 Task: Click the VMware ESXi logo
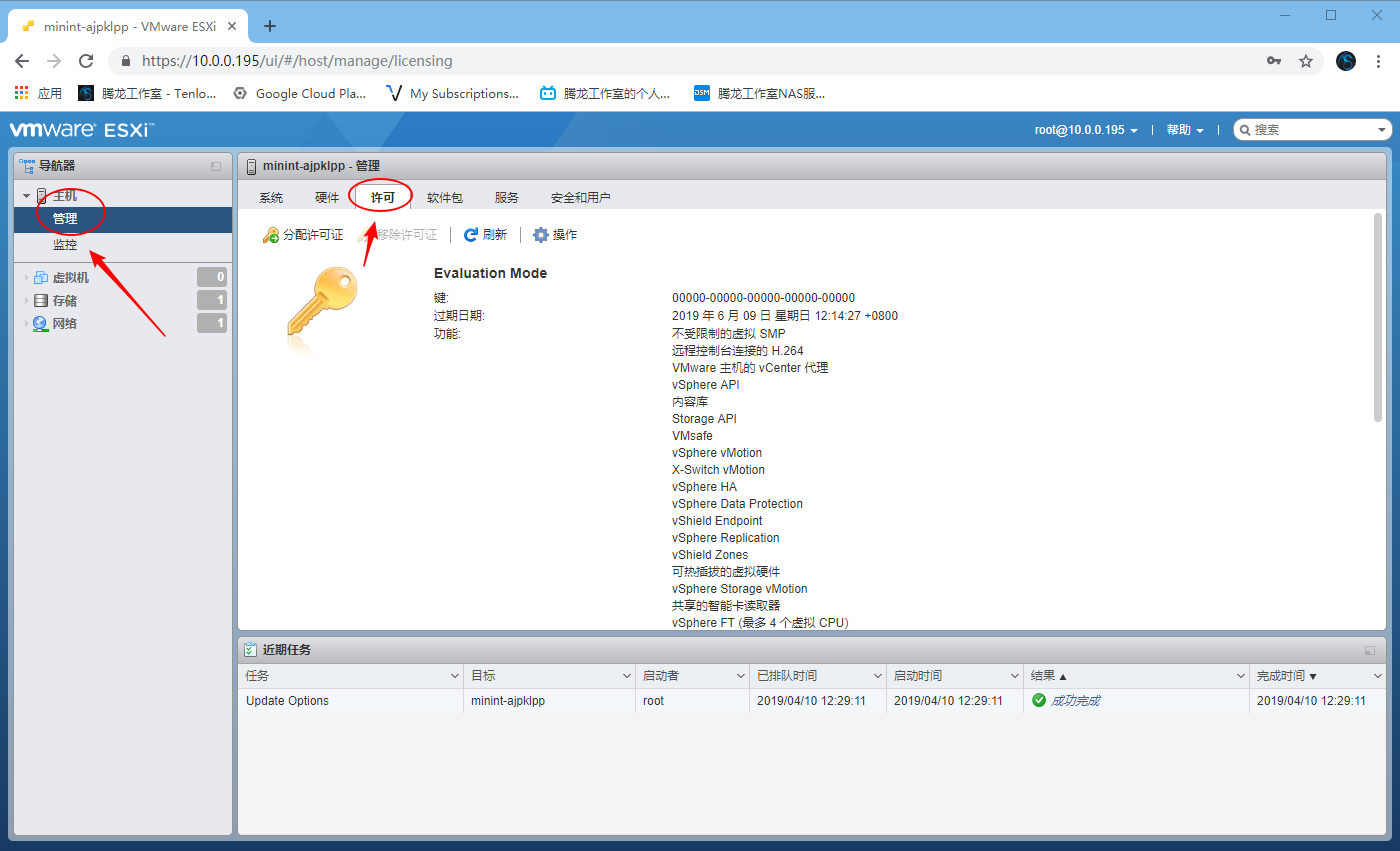click(81, 130)
